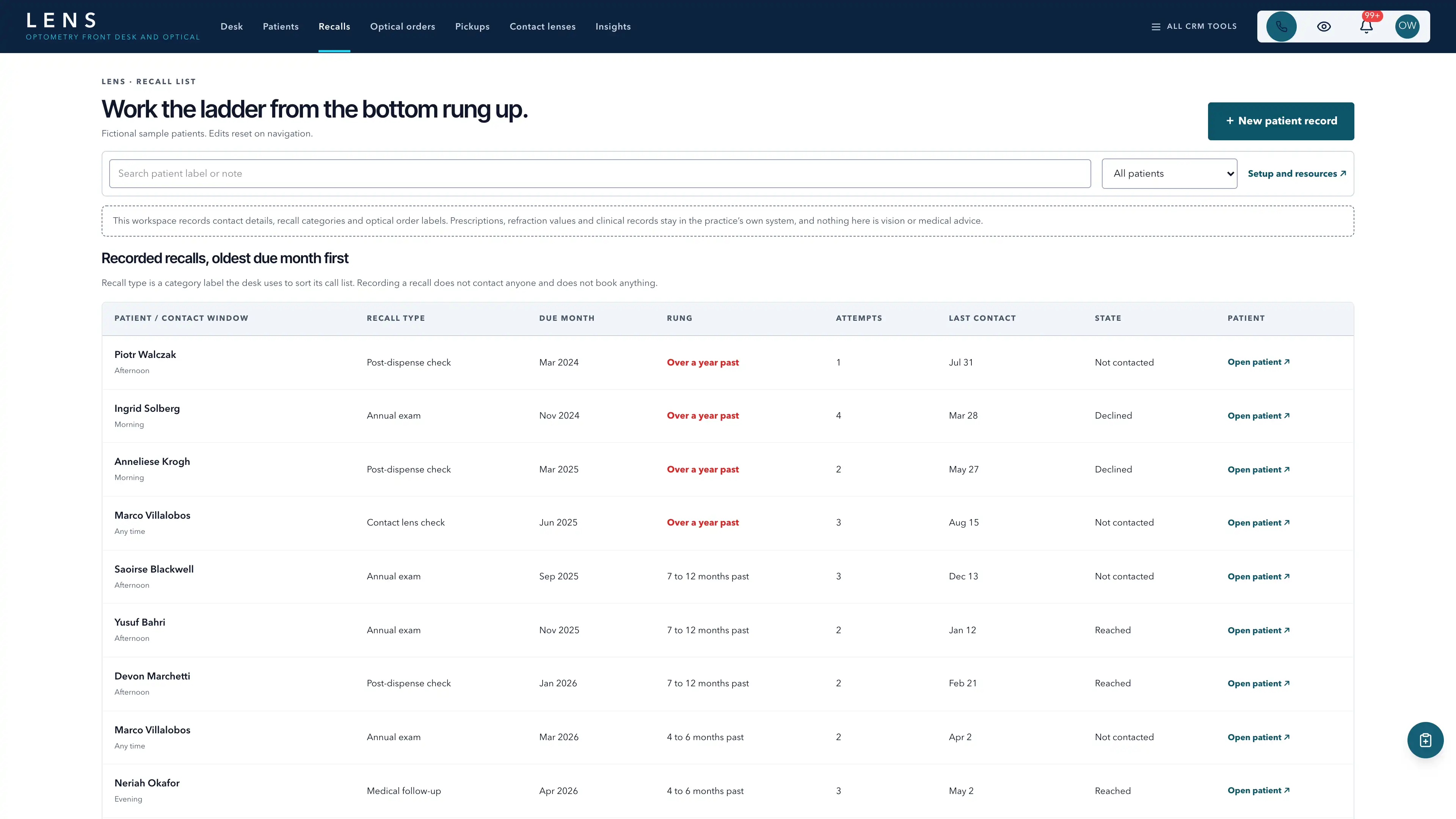Viewport: 1456px width, 819px height.
Task: Select the Dec 13 last contact cell
Action: click(x=963, y=576)
